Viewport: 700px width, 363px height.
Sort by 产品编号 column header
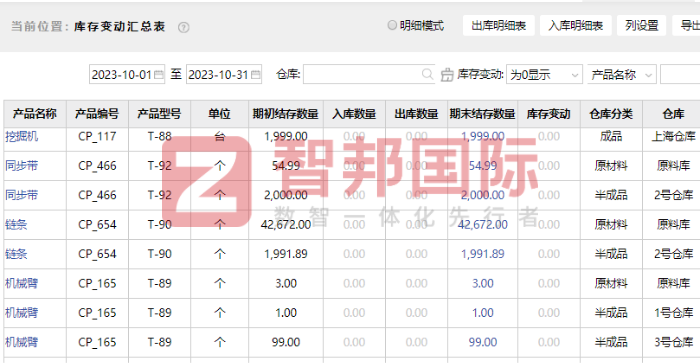tap(97, 114)
